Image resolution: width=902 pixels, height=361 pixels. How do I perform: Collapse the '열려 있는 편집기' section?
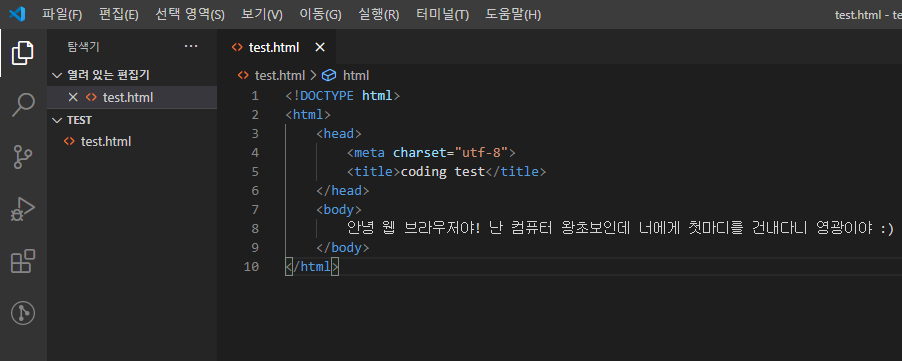56,75
